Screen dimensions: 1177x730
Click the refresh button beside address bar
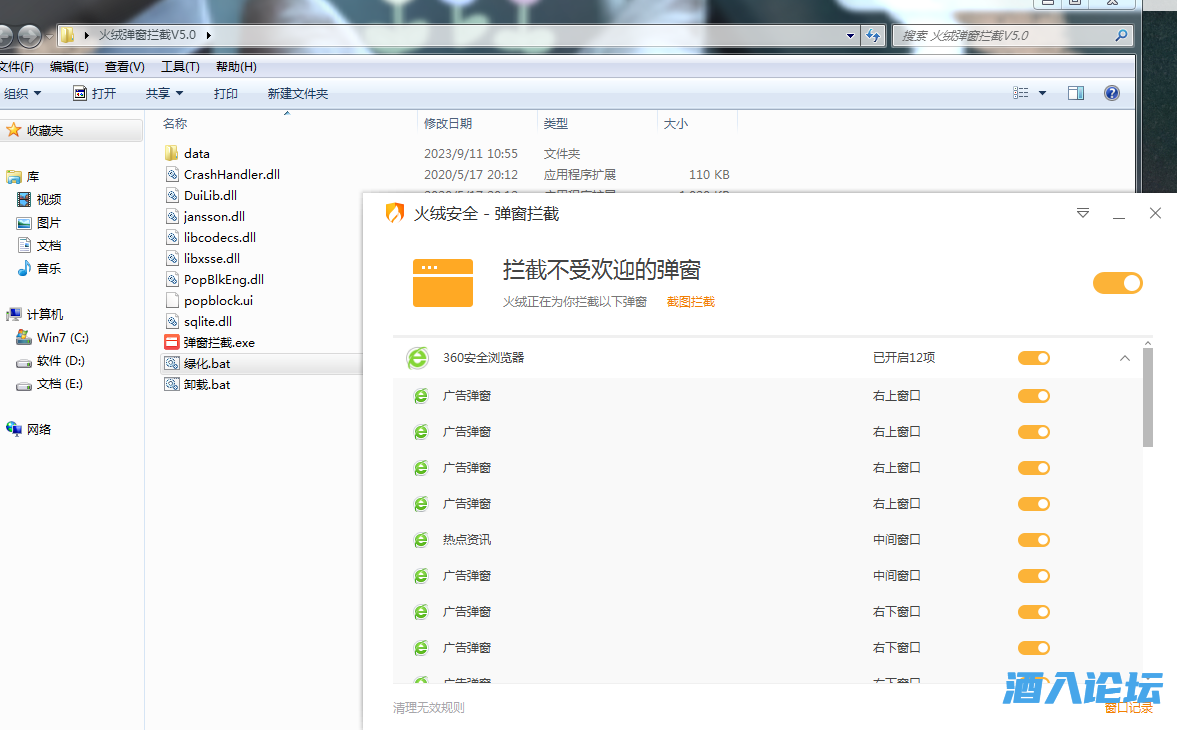pos(873,35)
